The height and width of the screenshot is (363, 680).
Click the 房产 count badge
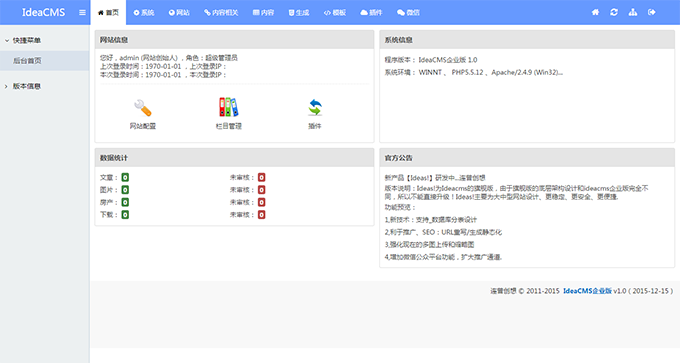pos(125,202)
